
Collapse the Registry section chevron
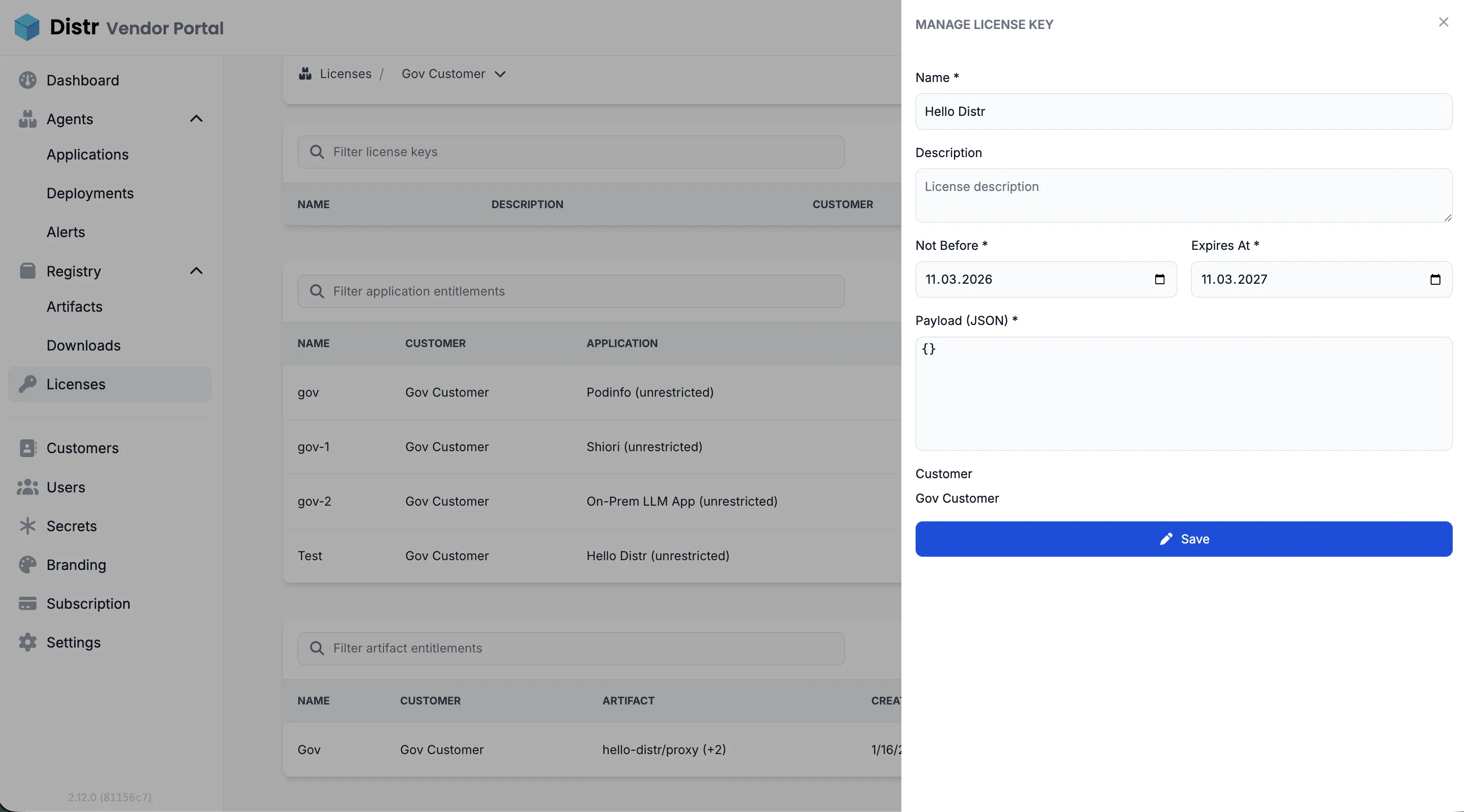click(196, 271)
